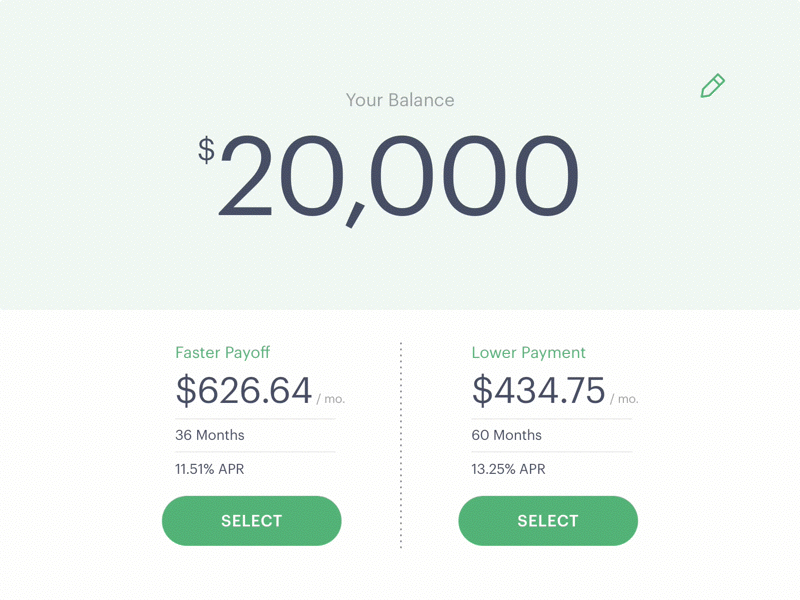Click the "Your Balance" label
The width and height of the screenshot is (800, 600).
pos(400,100)
